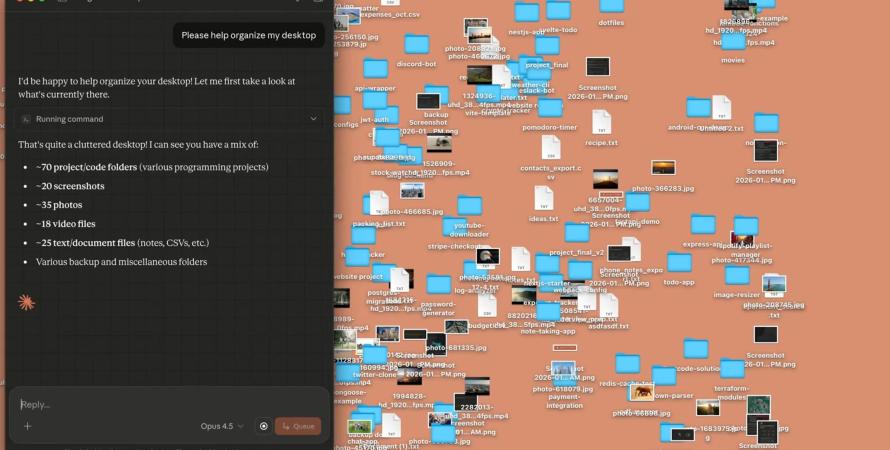Click the plus attachment icon in reply box
This screenshot has height=450, width=890.
(x=27, y=426)
